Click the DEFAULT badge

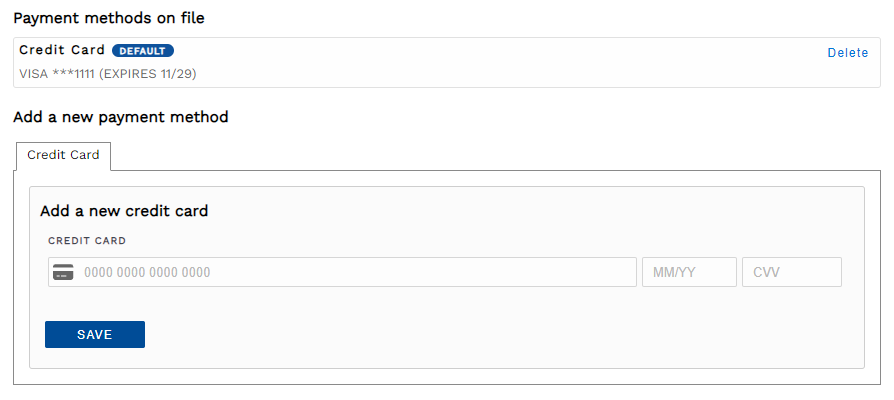tap(143, 50)
